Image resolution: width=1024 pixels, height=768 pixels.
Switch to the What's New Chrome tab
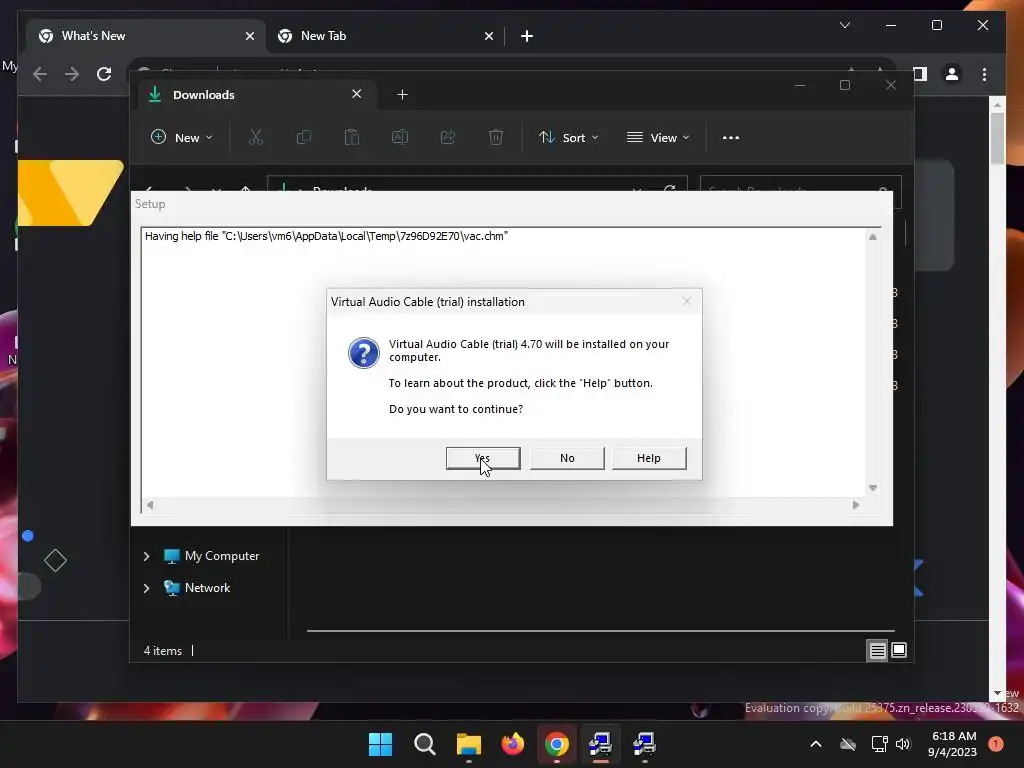click(x=144, y=36)
